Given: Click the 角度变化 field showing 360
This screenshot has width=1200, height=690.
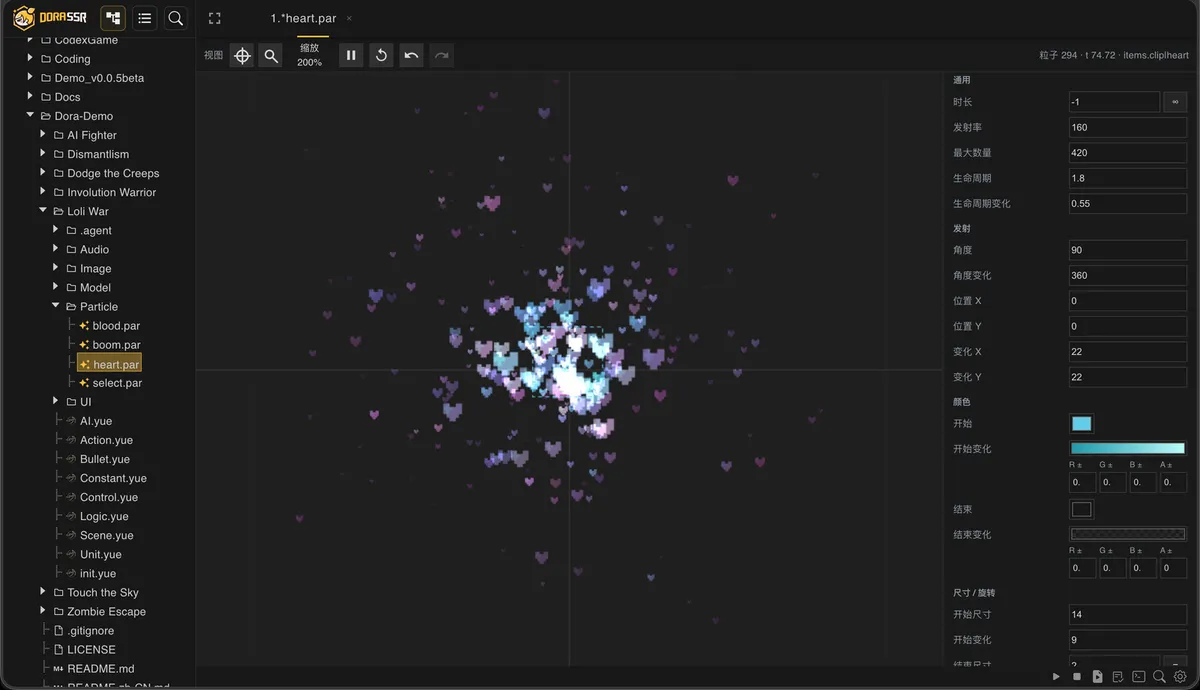Looking at the screenshot, I should [x=1128, y=275].
